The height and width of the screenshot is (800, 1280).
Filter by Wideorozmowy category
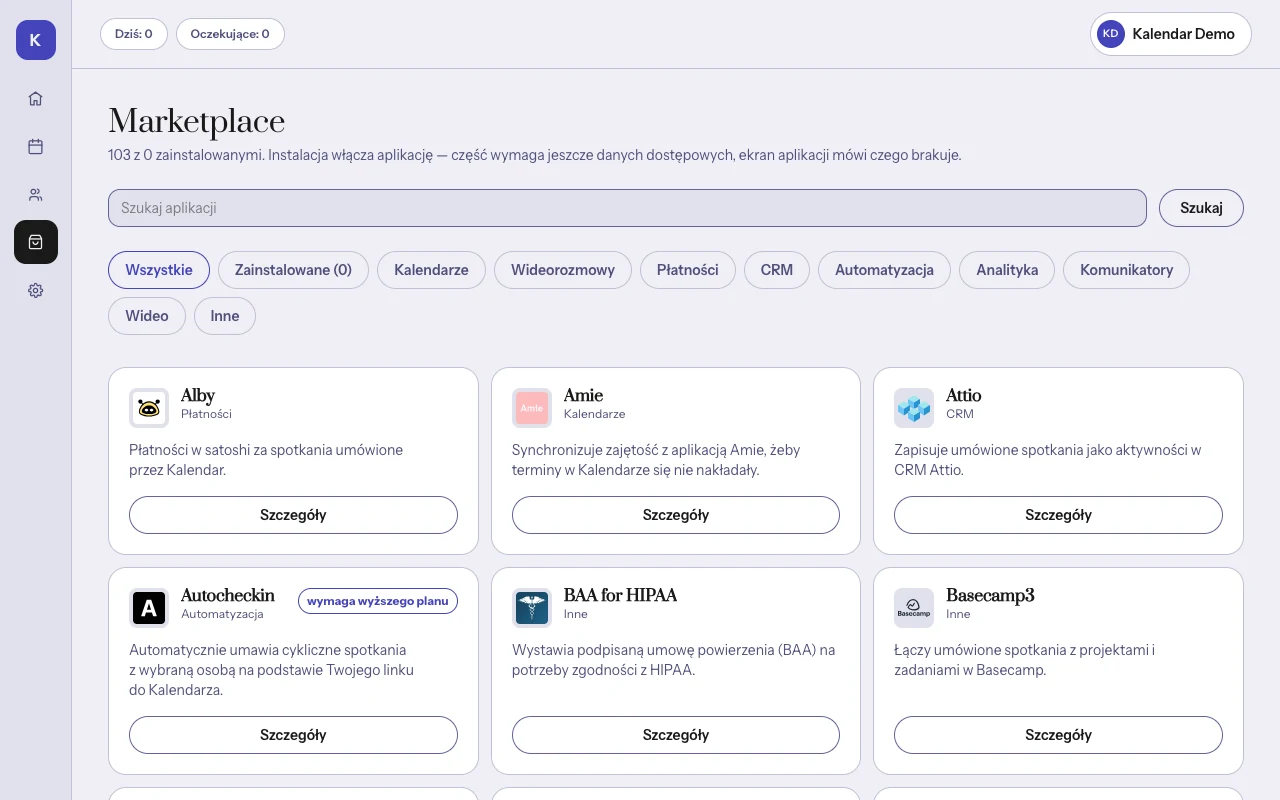click(x=563, y=270)
